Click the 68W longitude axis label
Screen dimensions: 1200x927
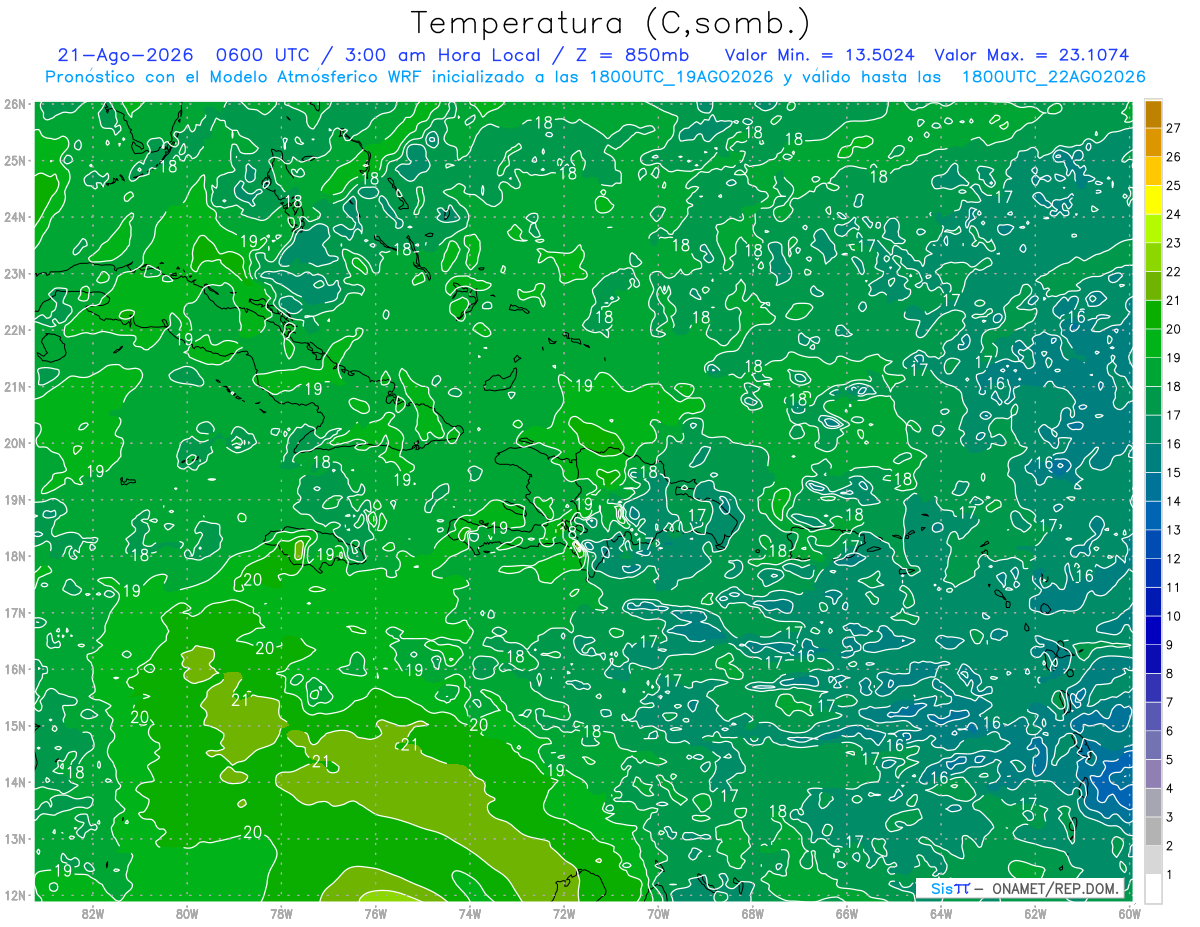tap(753, 913)
